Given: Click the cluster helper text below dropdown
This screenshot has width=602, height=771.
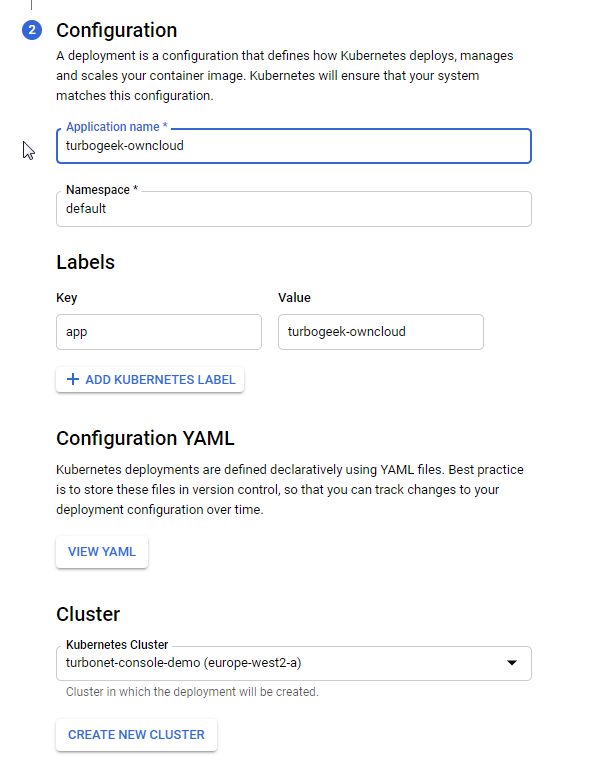Looking at the screenshot, I should pyautogui.click(x=192, y=692).
